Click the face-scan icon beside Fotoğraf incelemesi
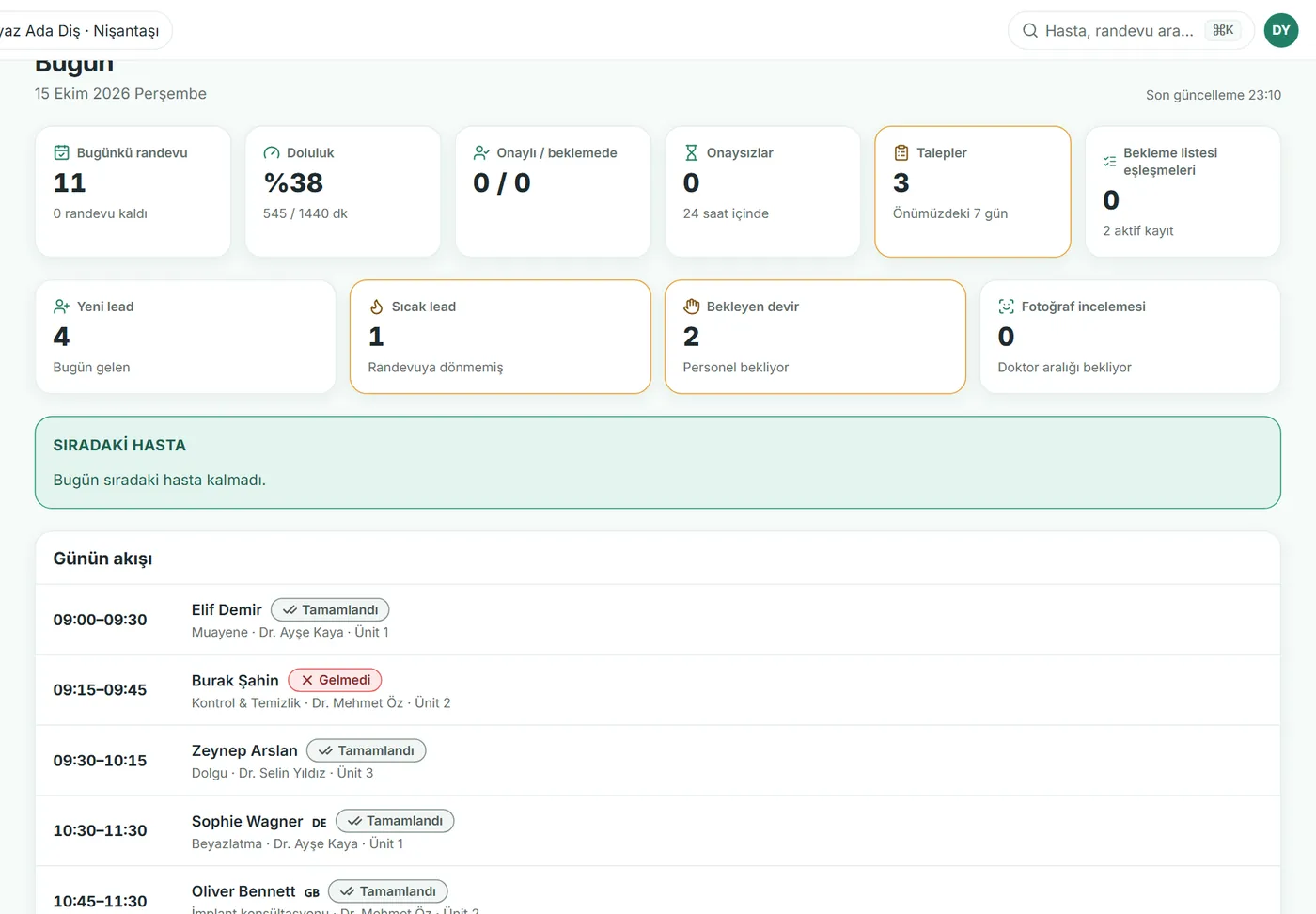Viewport: 1316px width, 914px height. coord(1006,307)
